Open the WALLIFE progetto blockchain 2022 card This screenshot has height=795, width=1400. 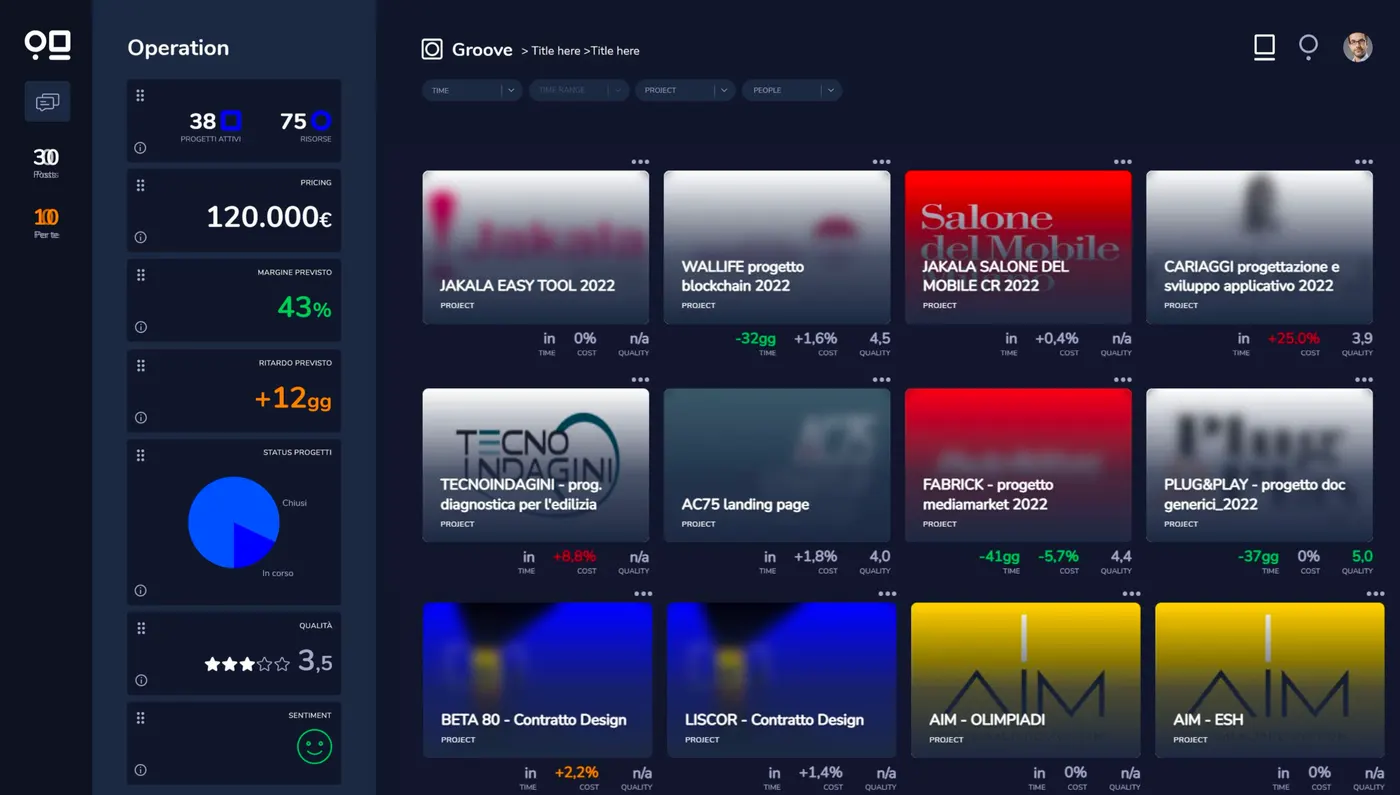777,247
